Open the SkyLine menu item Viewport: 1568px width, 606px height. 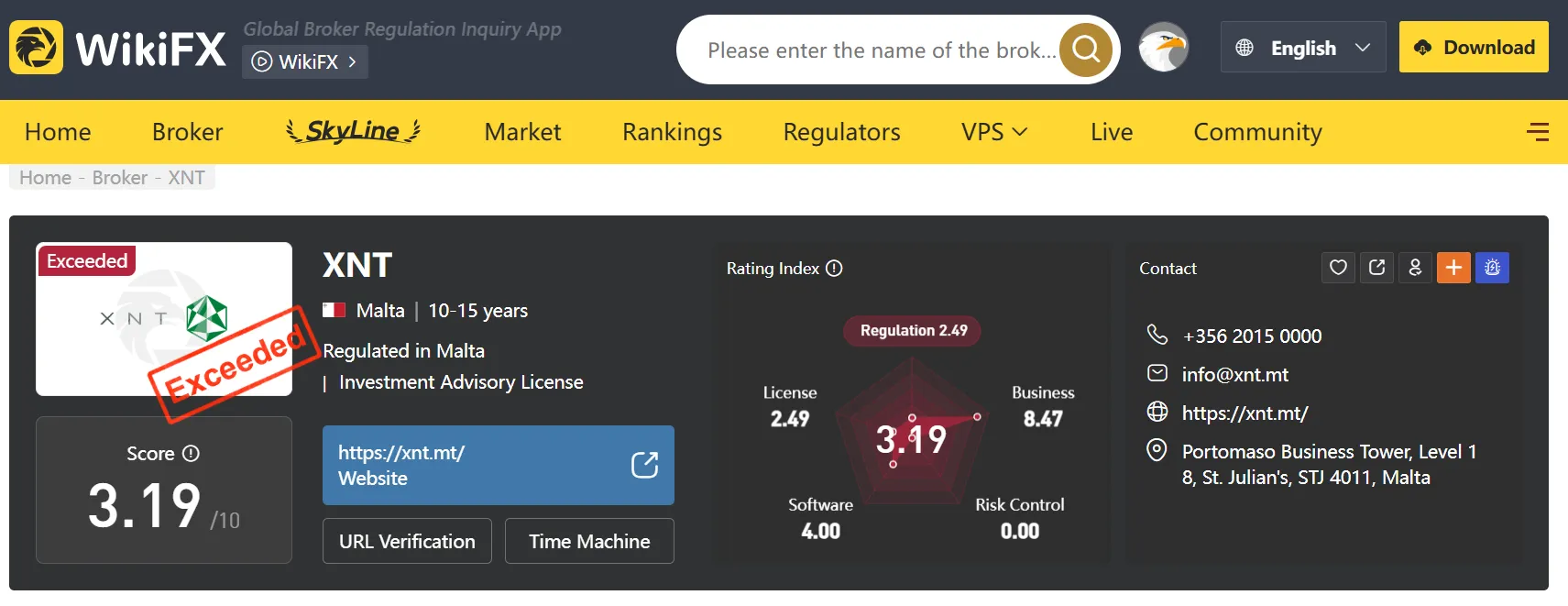click(354, 131)
